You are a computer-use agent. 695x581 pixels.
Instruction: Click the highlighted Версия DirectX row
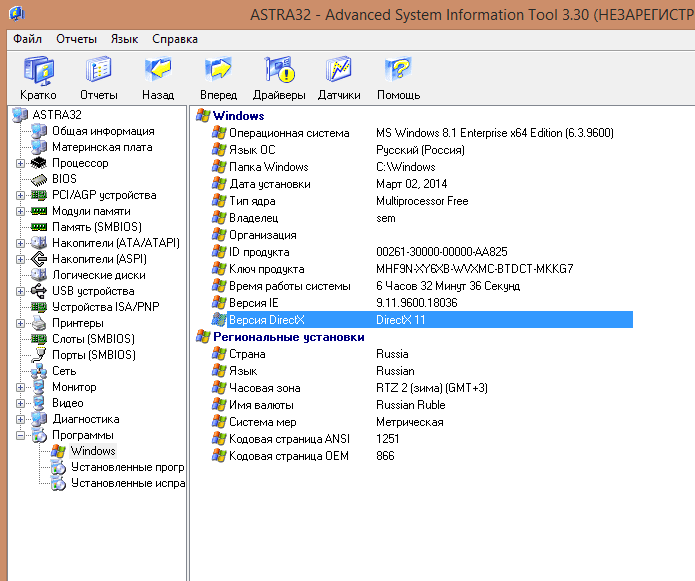pyautogui.click(x=429, y=320)
